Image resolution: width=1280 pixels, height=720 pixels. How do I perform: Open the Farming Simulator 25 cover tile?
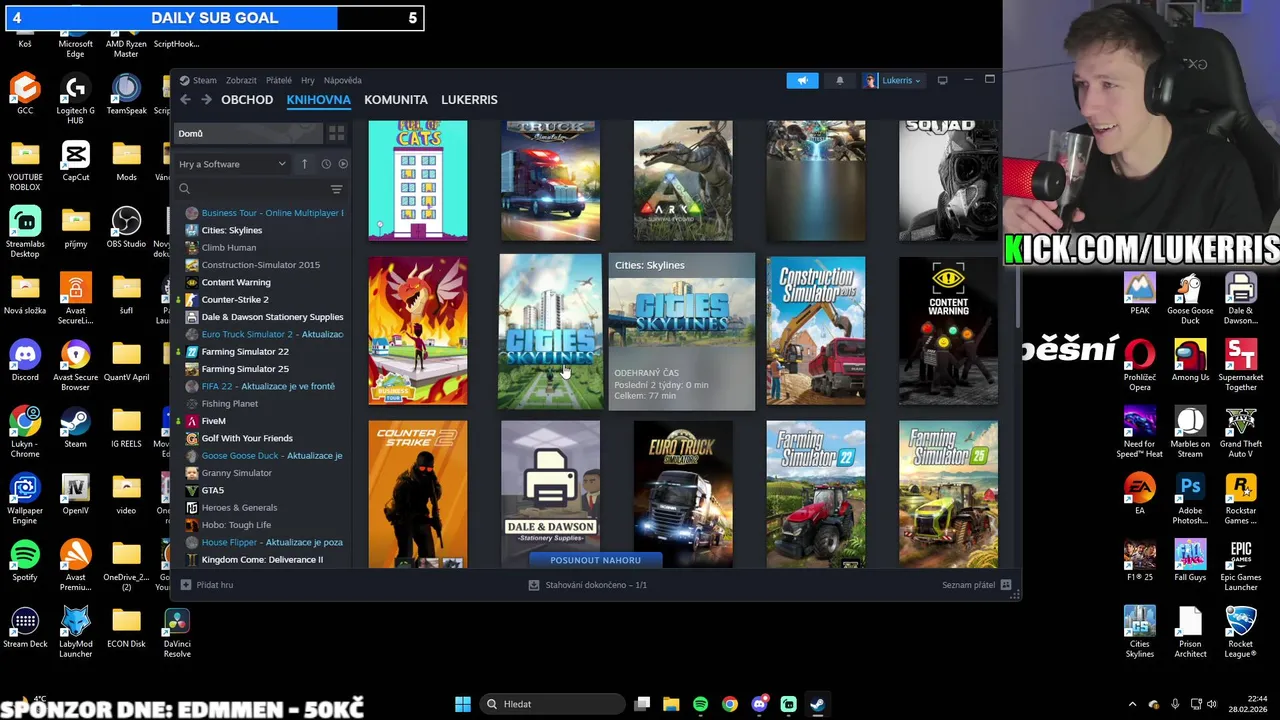click(948, 494)
